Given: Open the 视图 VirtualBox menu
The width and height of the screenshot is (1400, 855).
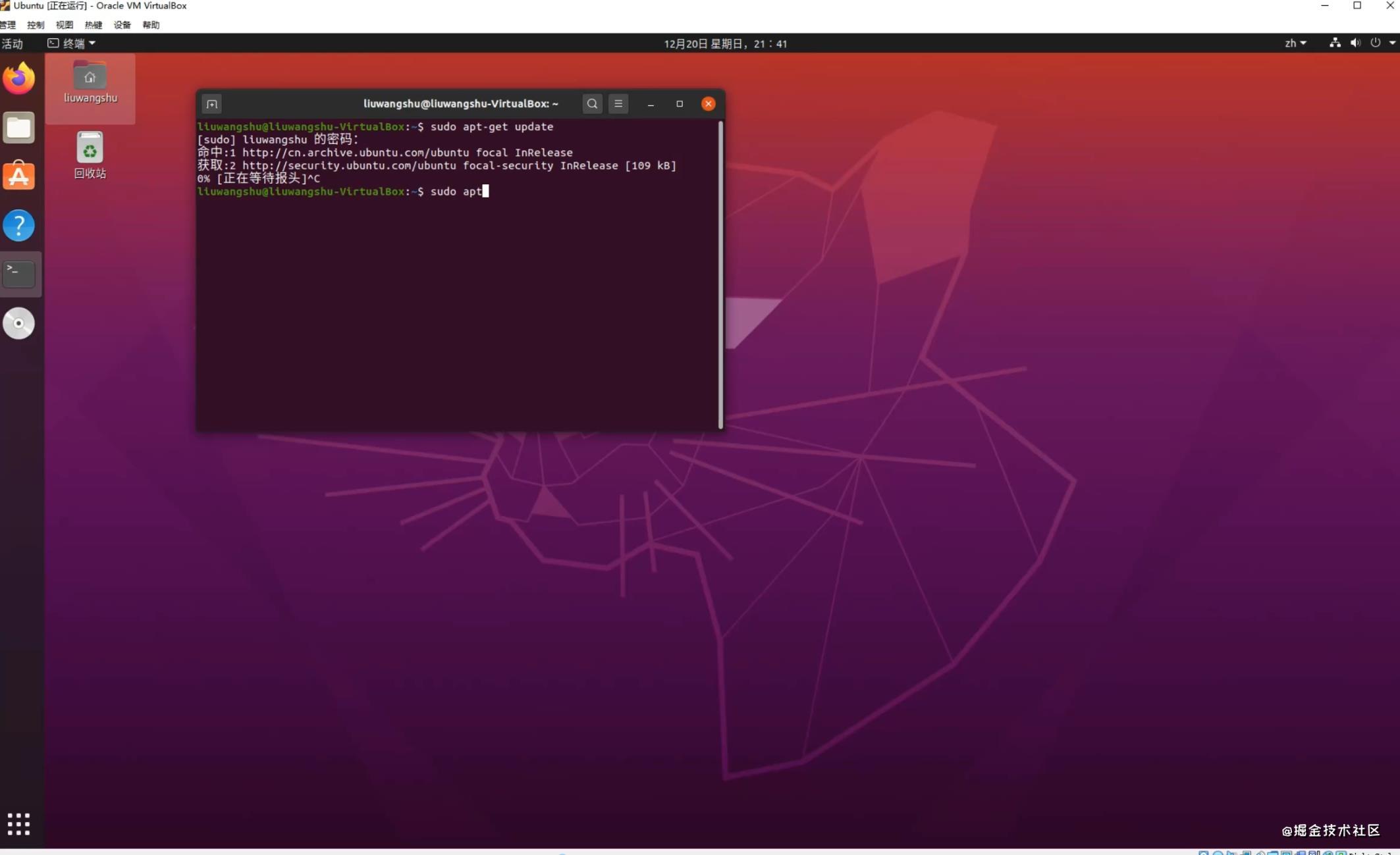Looking at the screenshot, I should click(65, 25).
